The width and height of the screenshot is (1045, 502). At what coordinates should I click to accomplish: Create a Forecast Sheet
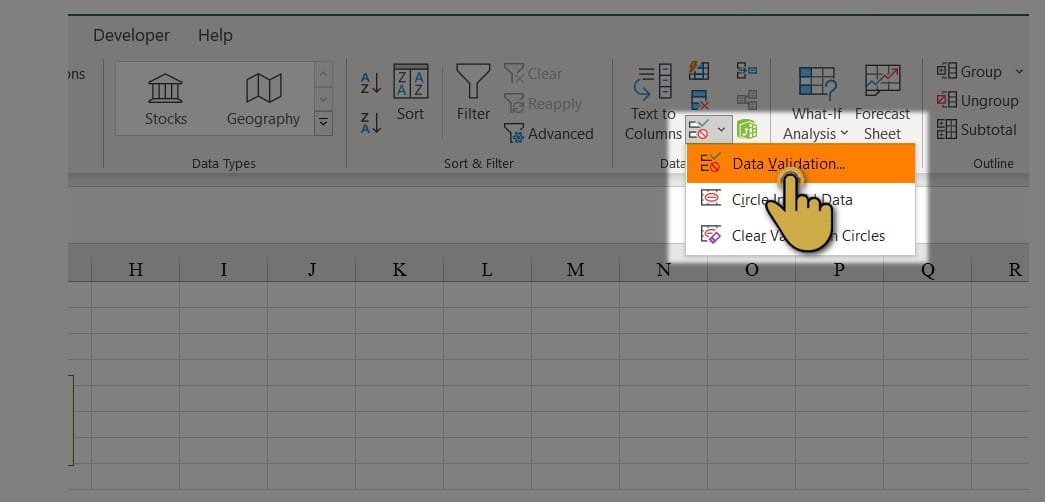(x=882, y=103)
